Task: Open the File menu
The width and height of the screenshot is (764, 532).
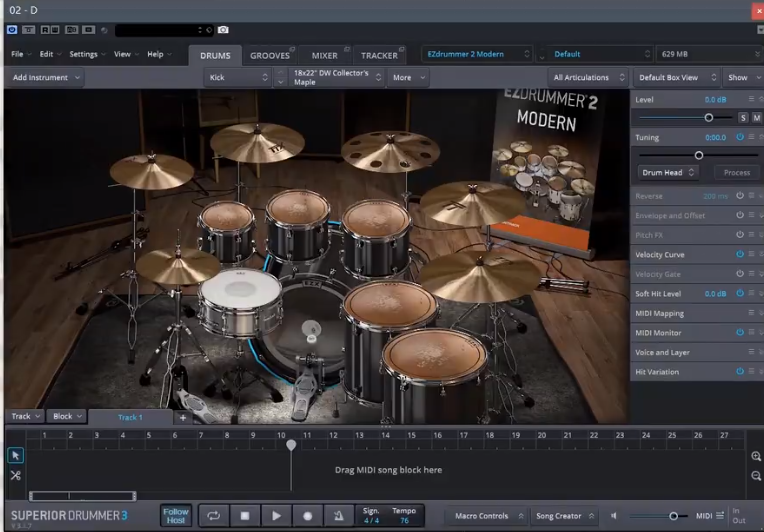Action: click(21, 54)
